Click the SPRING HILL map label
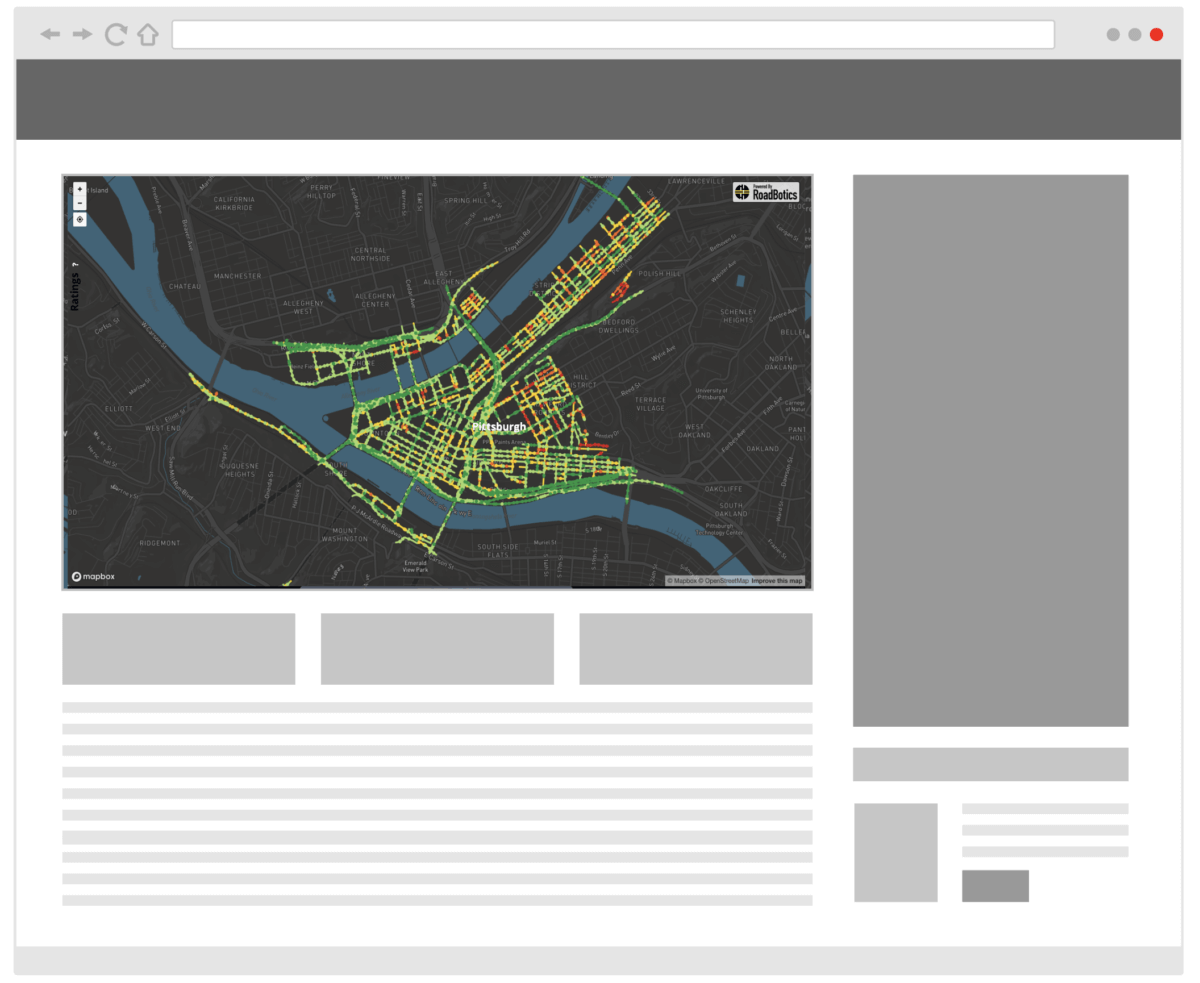 click(x=465, y=200)
